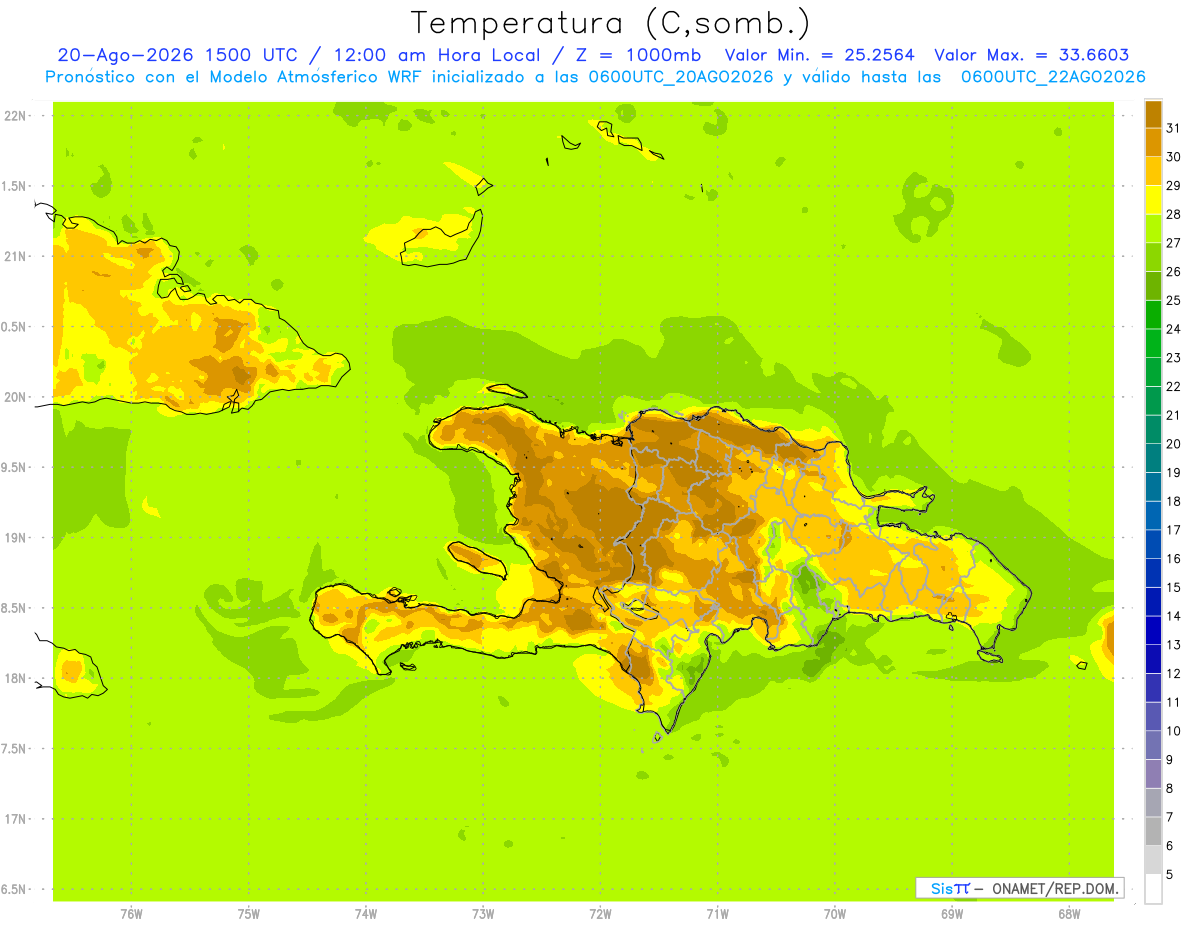Click the longitude label "70W"
The width and height of the screenshot is (1200, 927).
(x=835, y=913)
